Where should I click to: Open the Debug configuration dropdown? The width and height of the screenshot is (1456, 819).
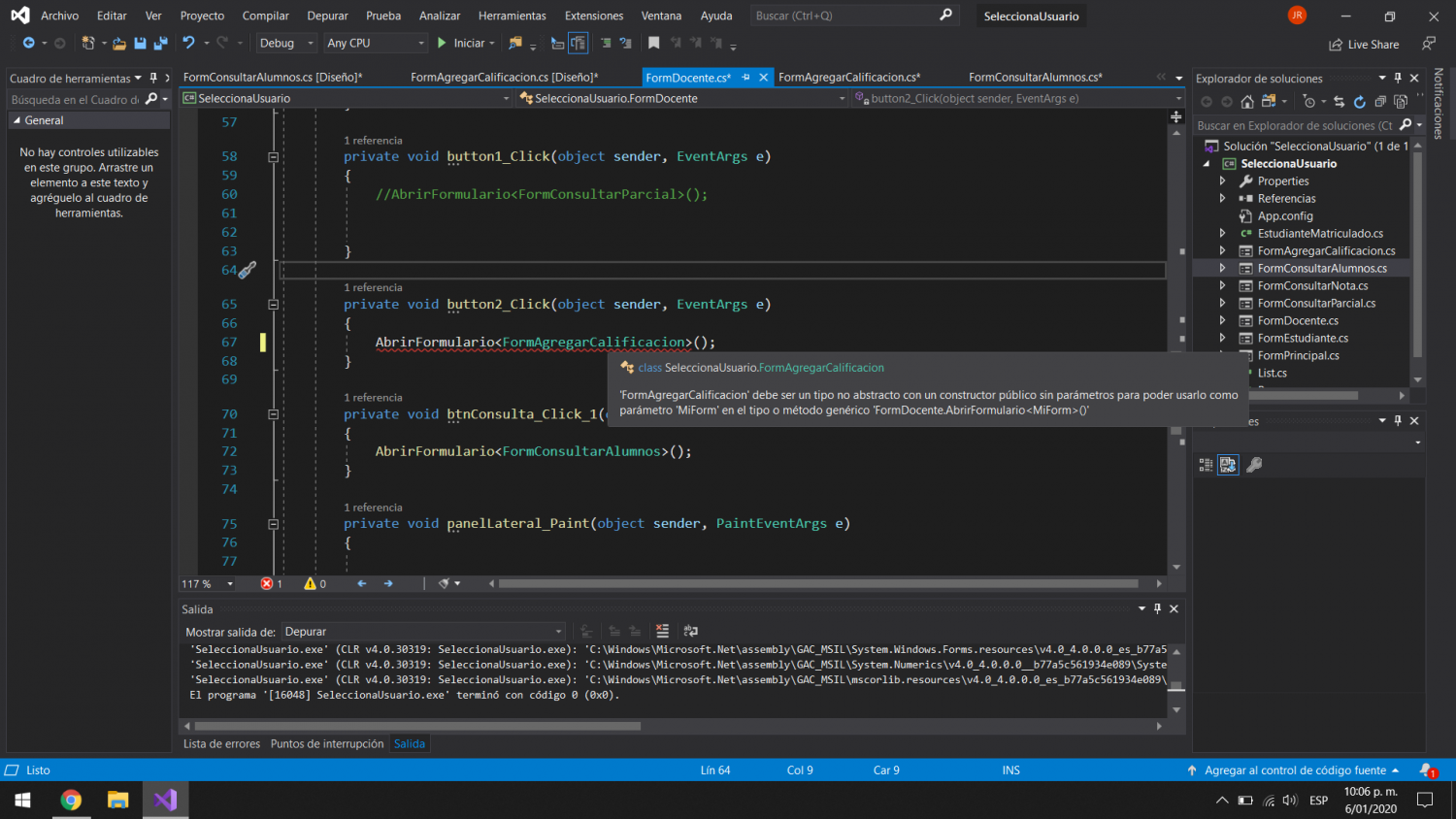[x=287, y=43]
